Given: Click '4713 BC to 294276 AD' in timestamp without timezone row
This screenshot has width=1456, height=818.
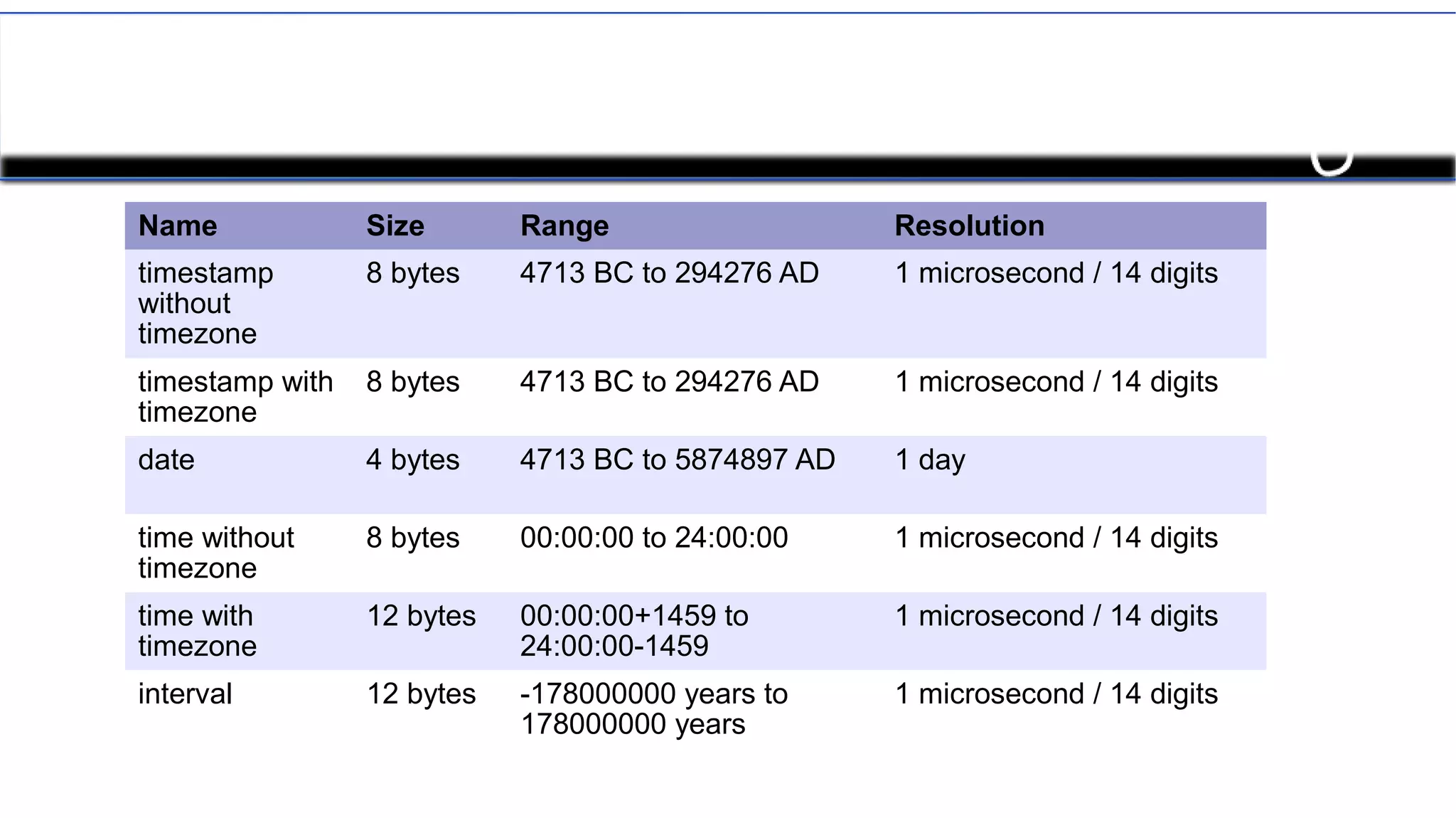Looking at the screenshot, I should click(x=670, y=273).
